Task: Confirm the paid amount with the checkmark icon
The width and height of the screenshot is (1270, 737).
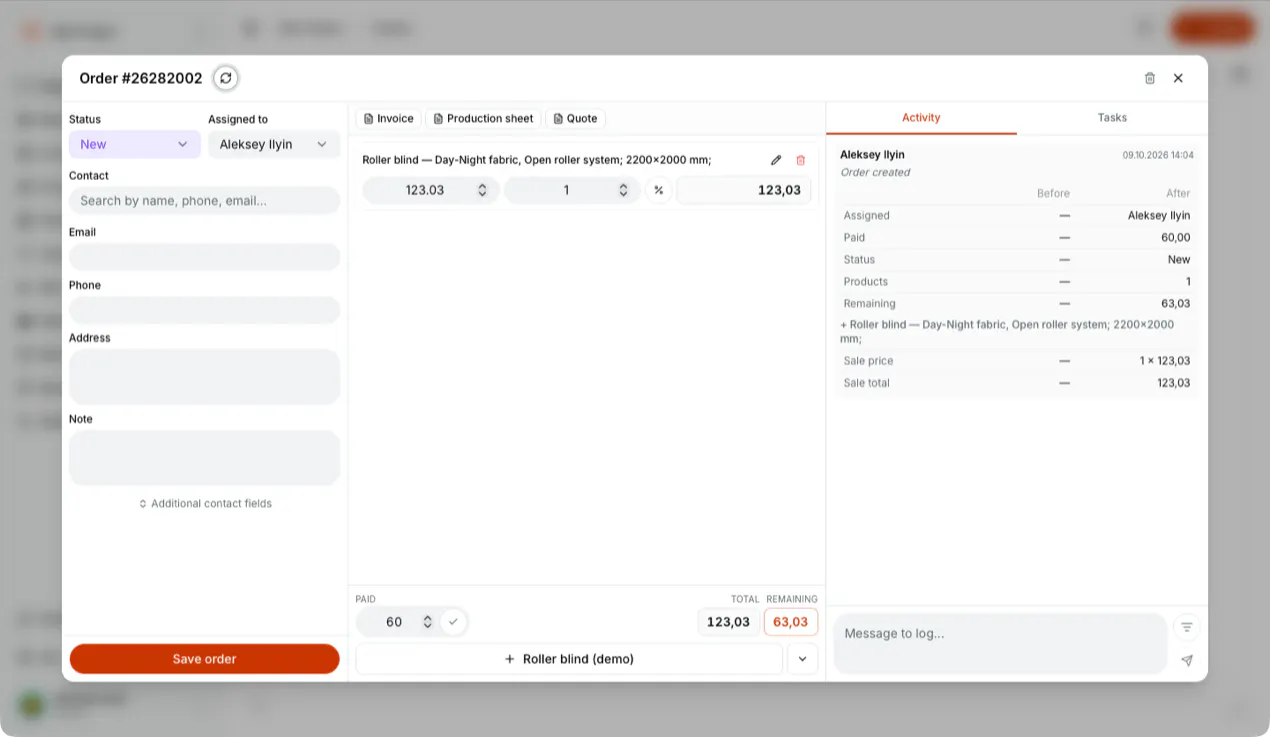Action: point(453,622)
